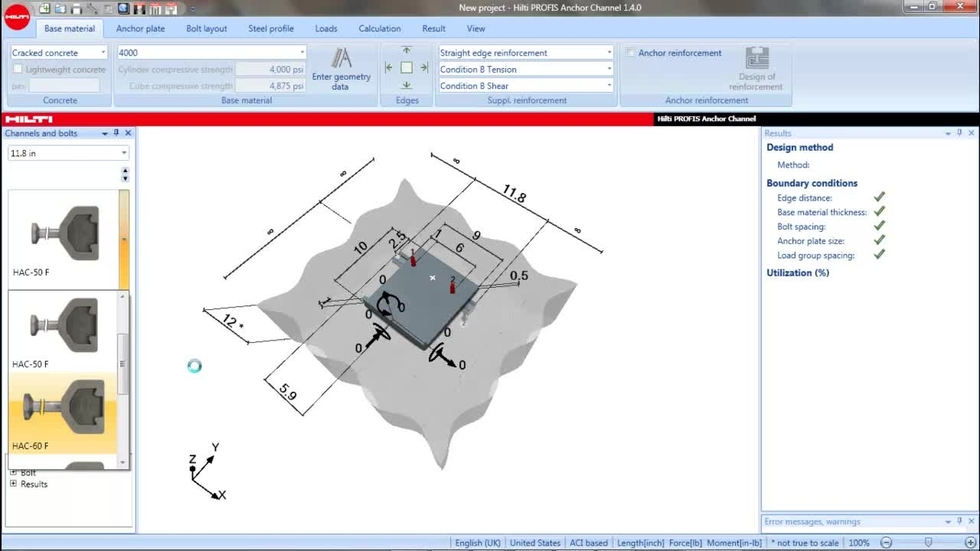Click the 5.9 dimension label in model

(x=288, y=392)
